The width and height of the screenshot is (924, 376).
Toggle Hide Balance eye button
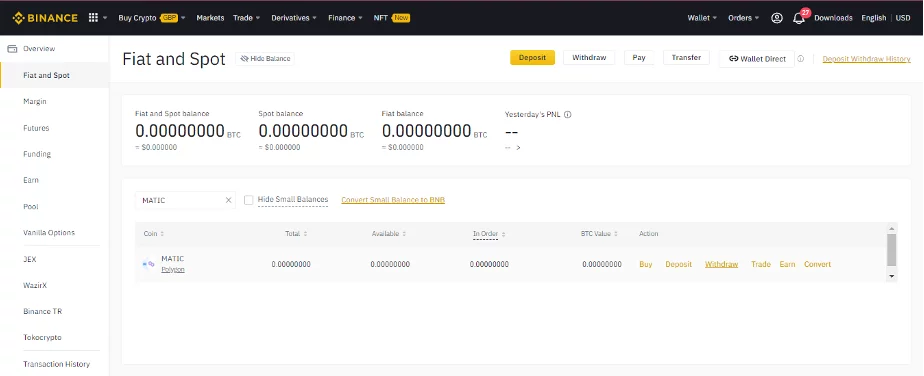(x=265, y=58)
